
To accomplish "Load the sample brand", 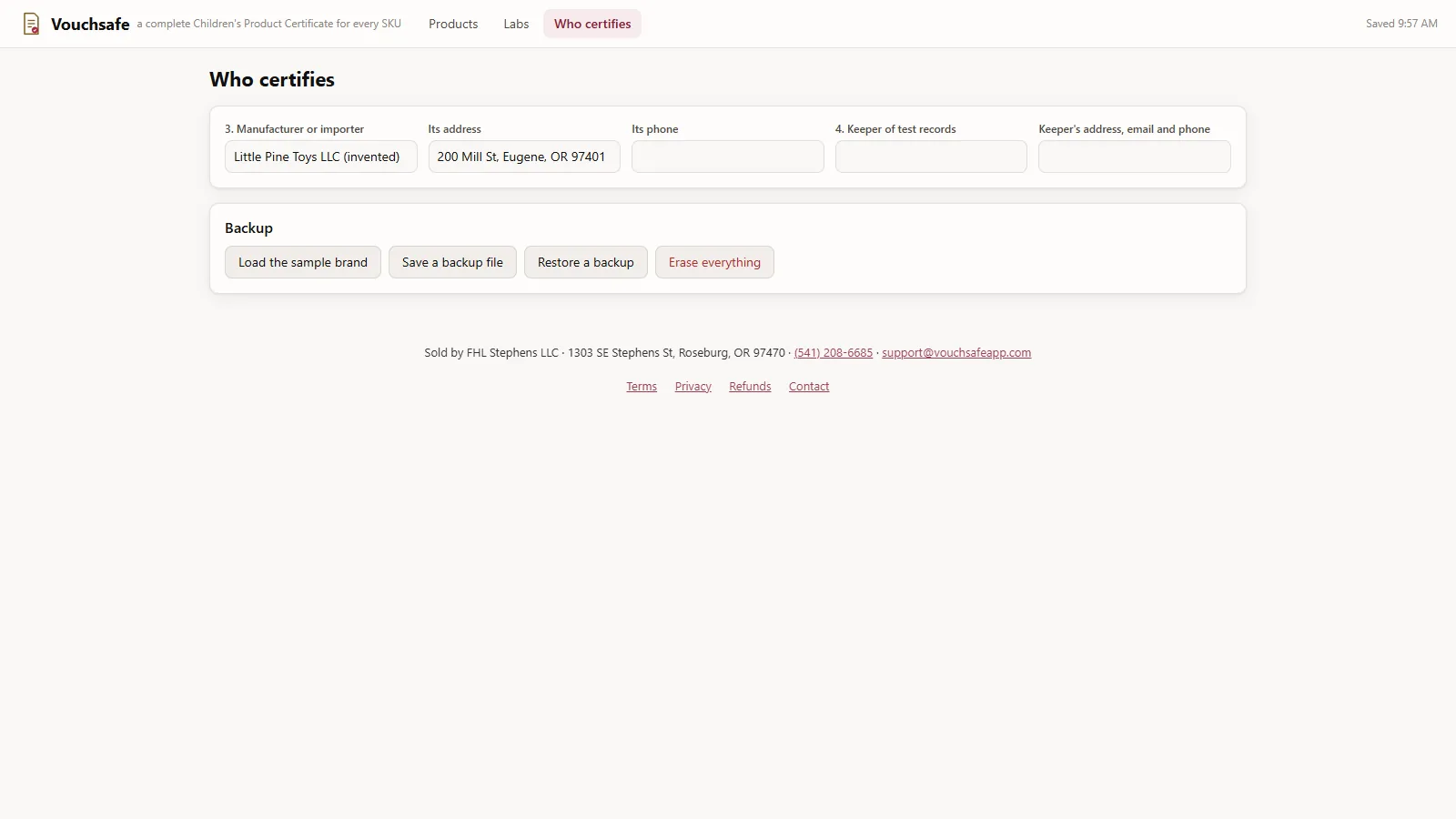I will tap(303, 262).
